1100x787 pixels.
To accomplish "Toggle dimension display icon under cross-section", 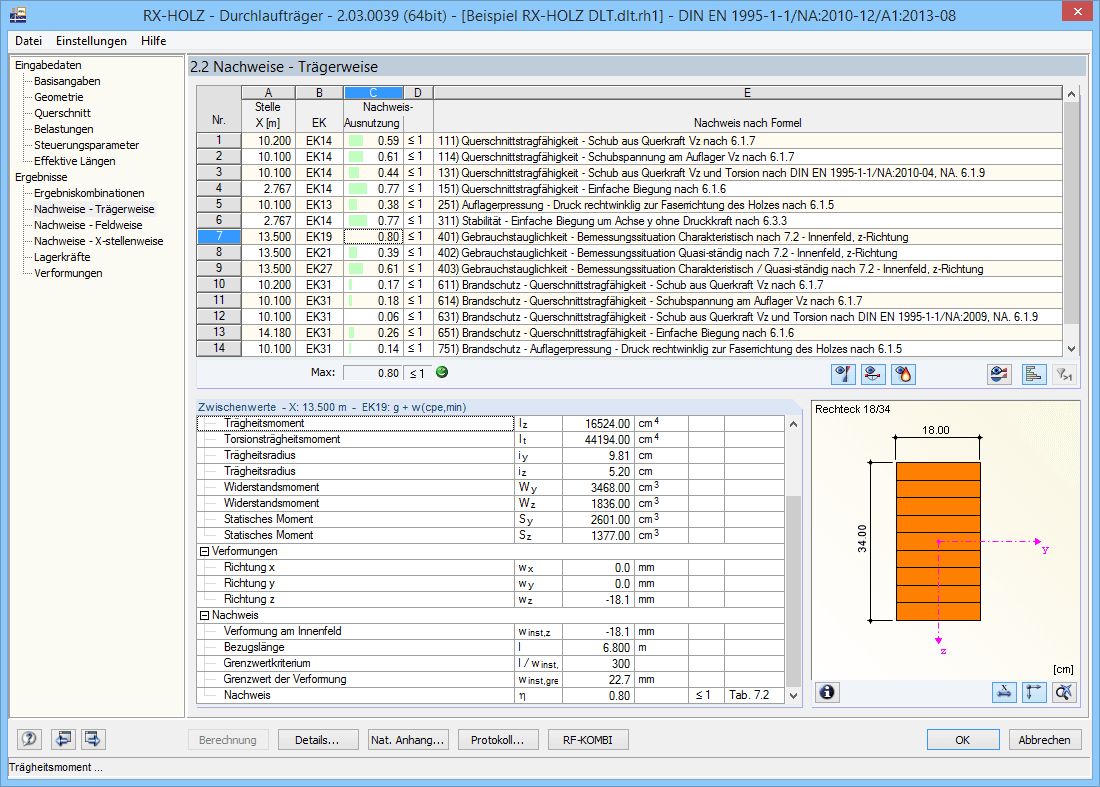I will pyautogui.click(x=1005, y=692).
